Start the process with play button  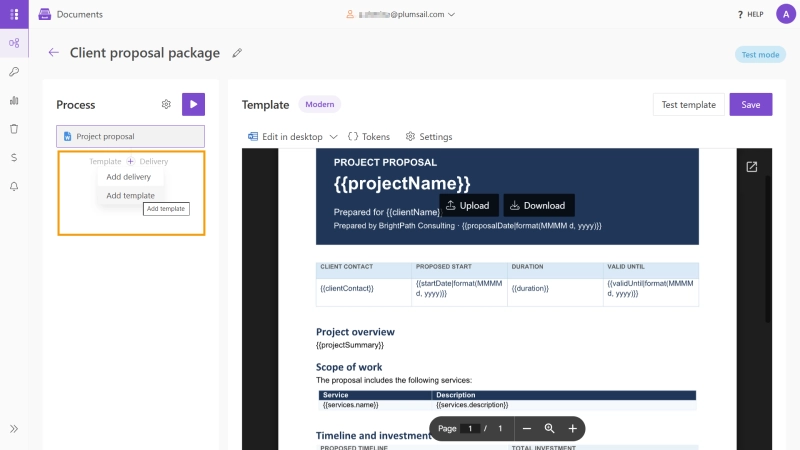point(193,104)
